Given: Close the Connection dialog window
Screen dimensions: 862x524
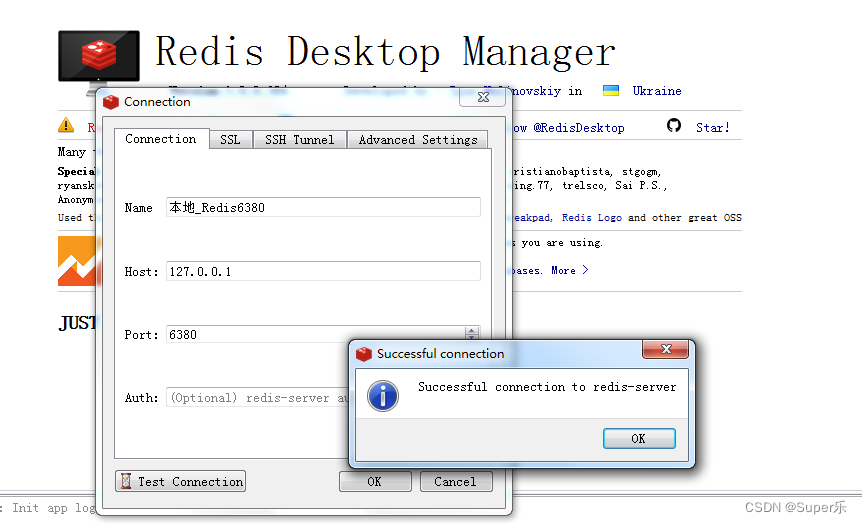Looking at the screenshot, I should click(x=483, y=97).
